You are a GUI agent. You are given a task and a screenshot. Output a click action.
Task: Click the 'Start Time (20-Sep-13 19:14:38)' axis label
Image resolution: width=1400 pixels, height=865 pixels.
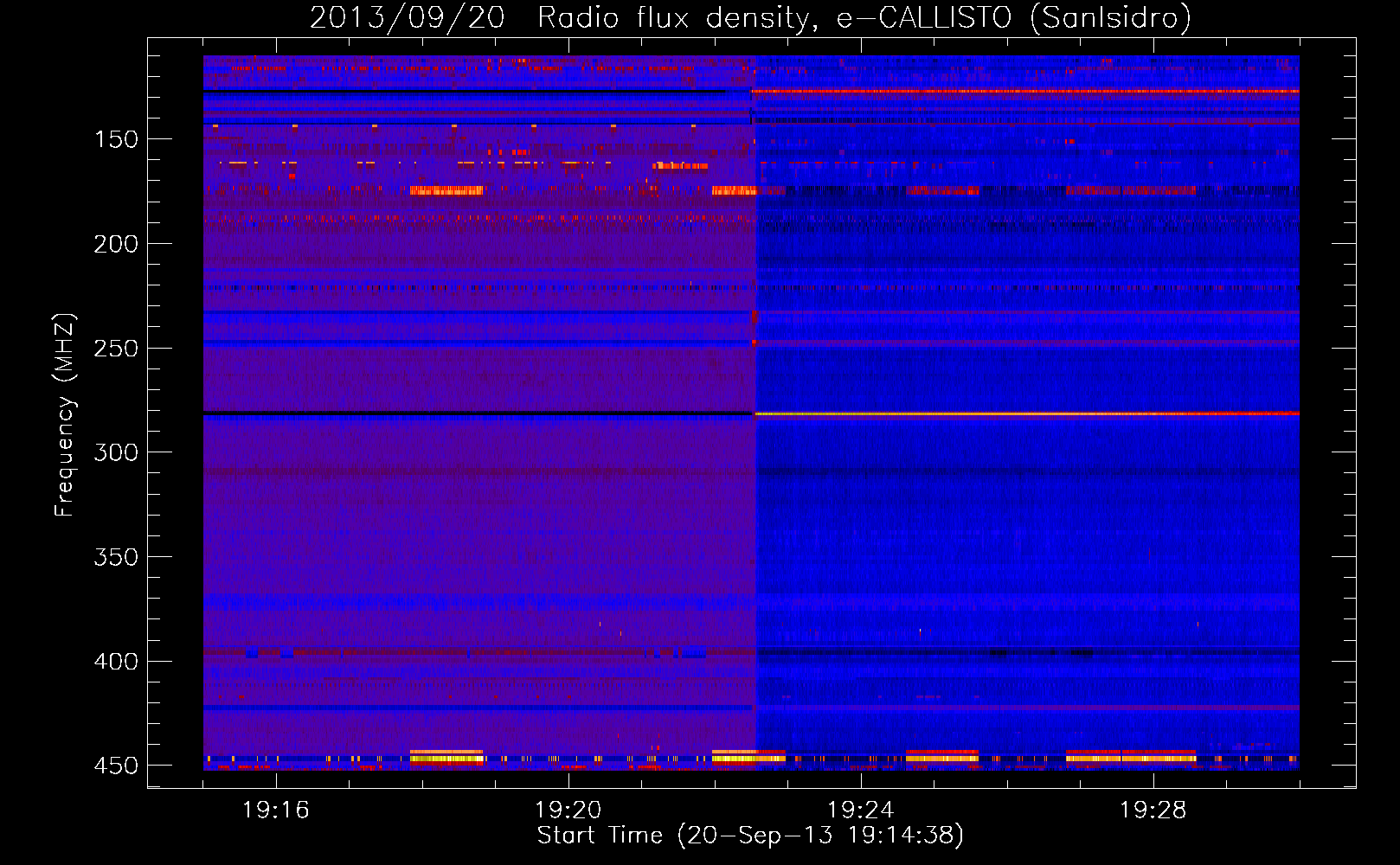[x=750, y=836]
